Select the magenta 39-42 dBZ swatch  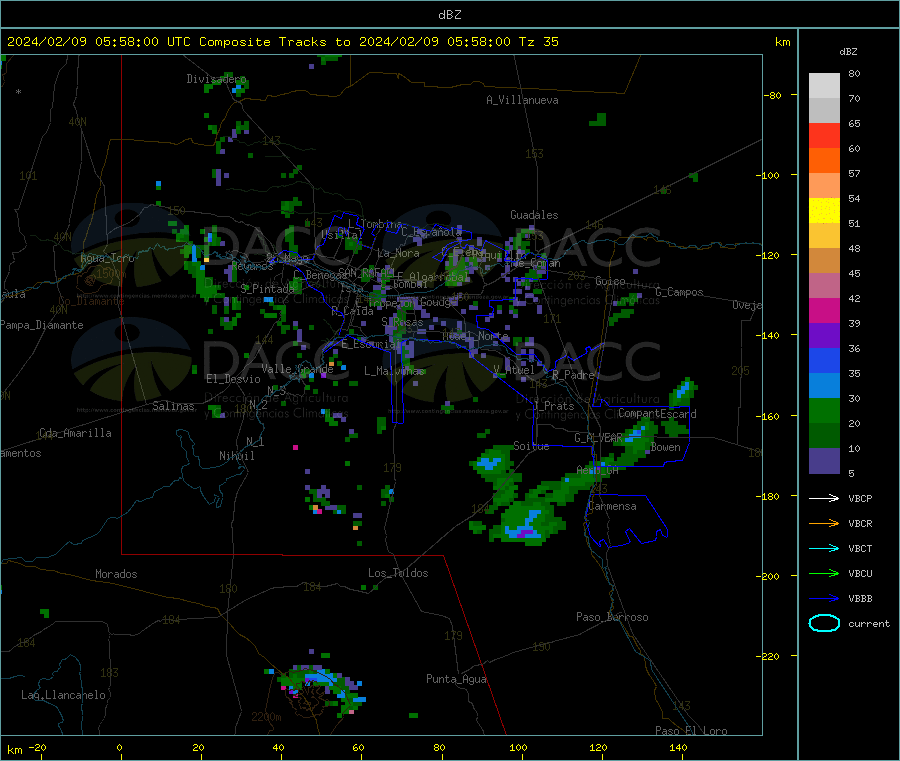point(824,310)
